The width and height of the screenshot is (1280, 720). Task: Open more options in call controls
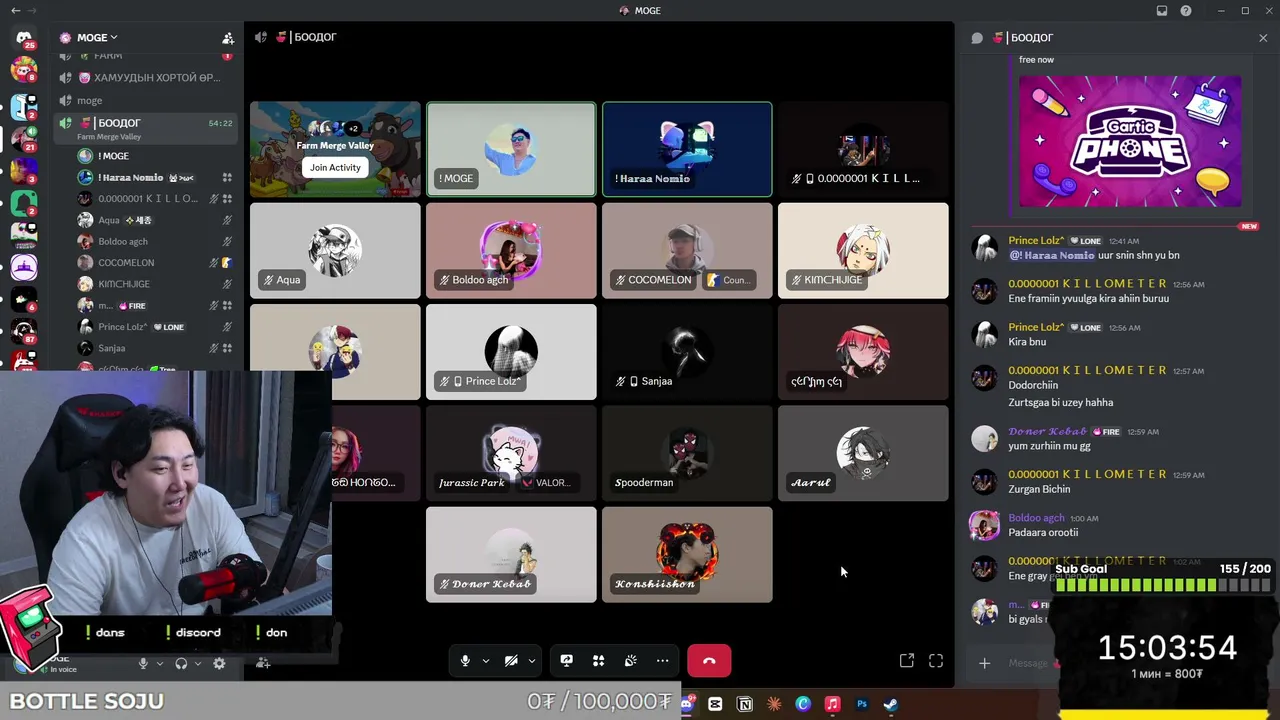tap(662, 661)
